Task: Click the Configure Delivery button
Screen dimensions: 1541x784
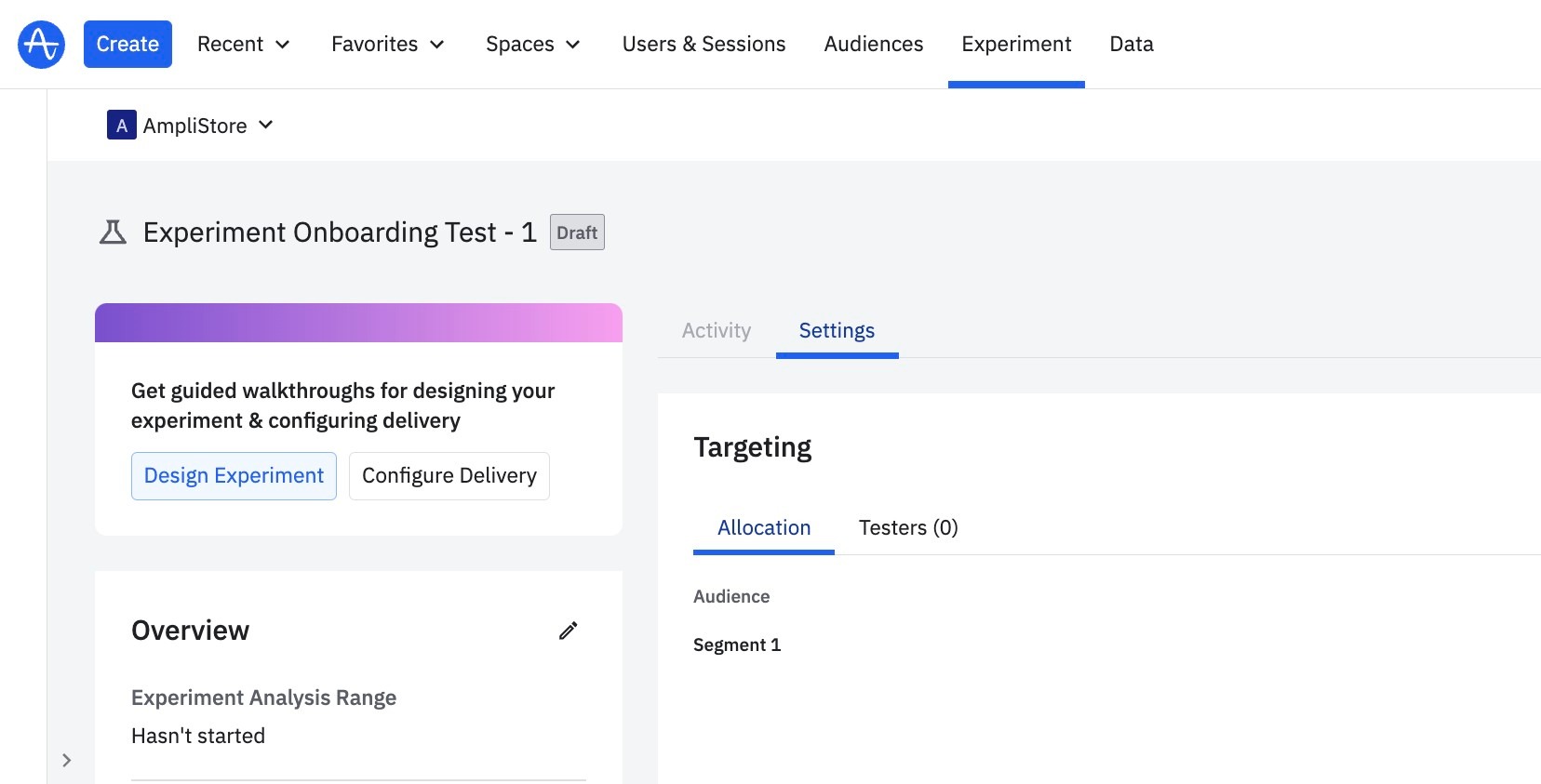Action: coord(449,476)
